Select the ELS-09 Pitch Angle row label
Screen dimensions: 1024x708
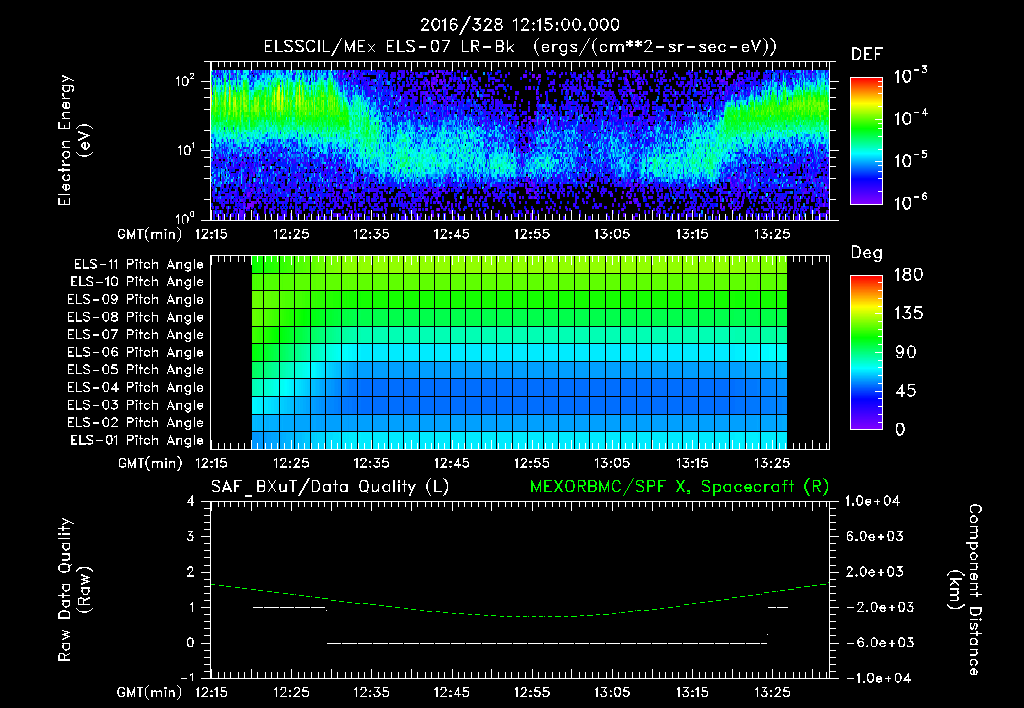pos(136,300)
